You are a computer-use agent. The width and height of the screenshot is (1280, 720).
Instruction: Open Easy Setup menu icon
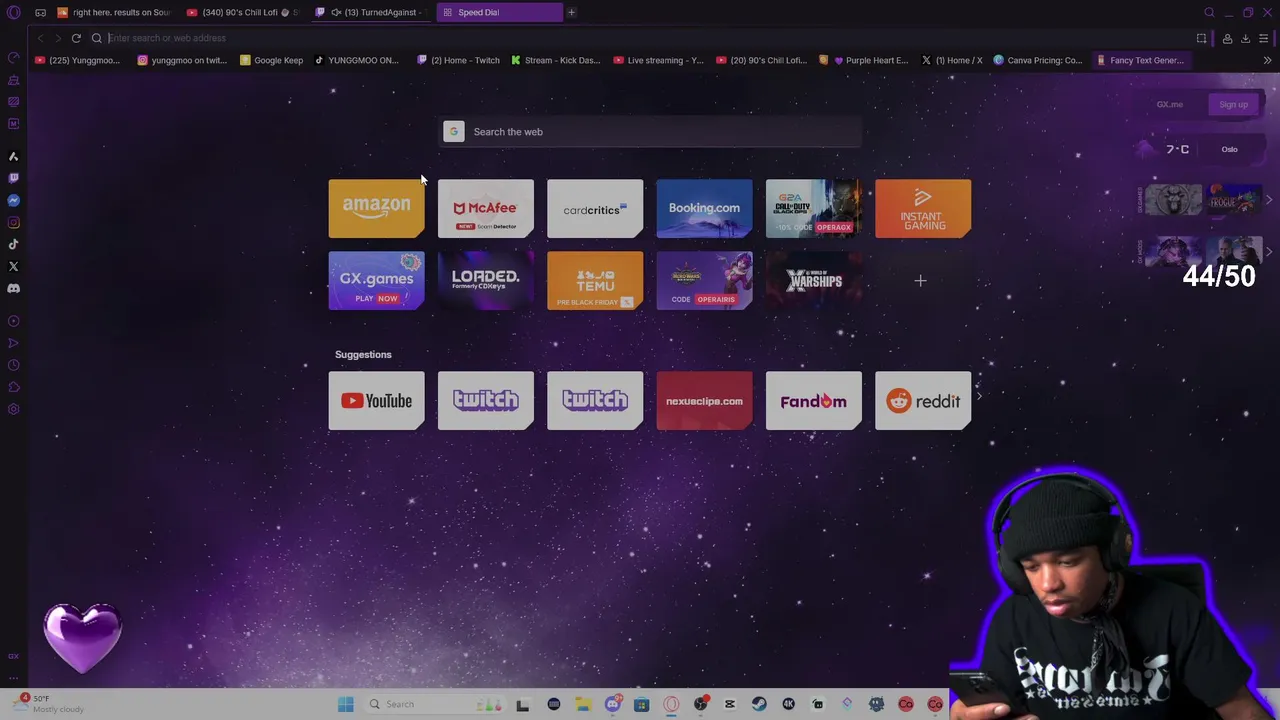point(1264,38)
